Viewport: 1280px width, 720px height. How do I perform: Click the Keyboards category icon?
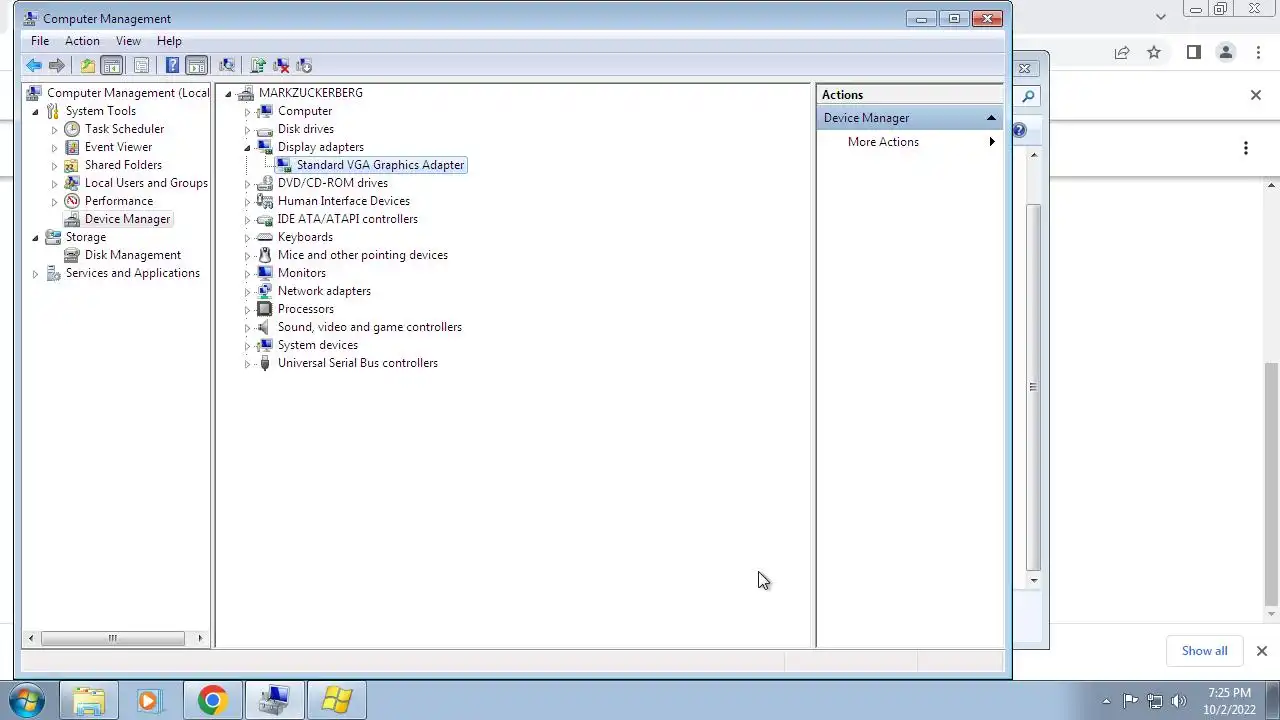point(264,237)
